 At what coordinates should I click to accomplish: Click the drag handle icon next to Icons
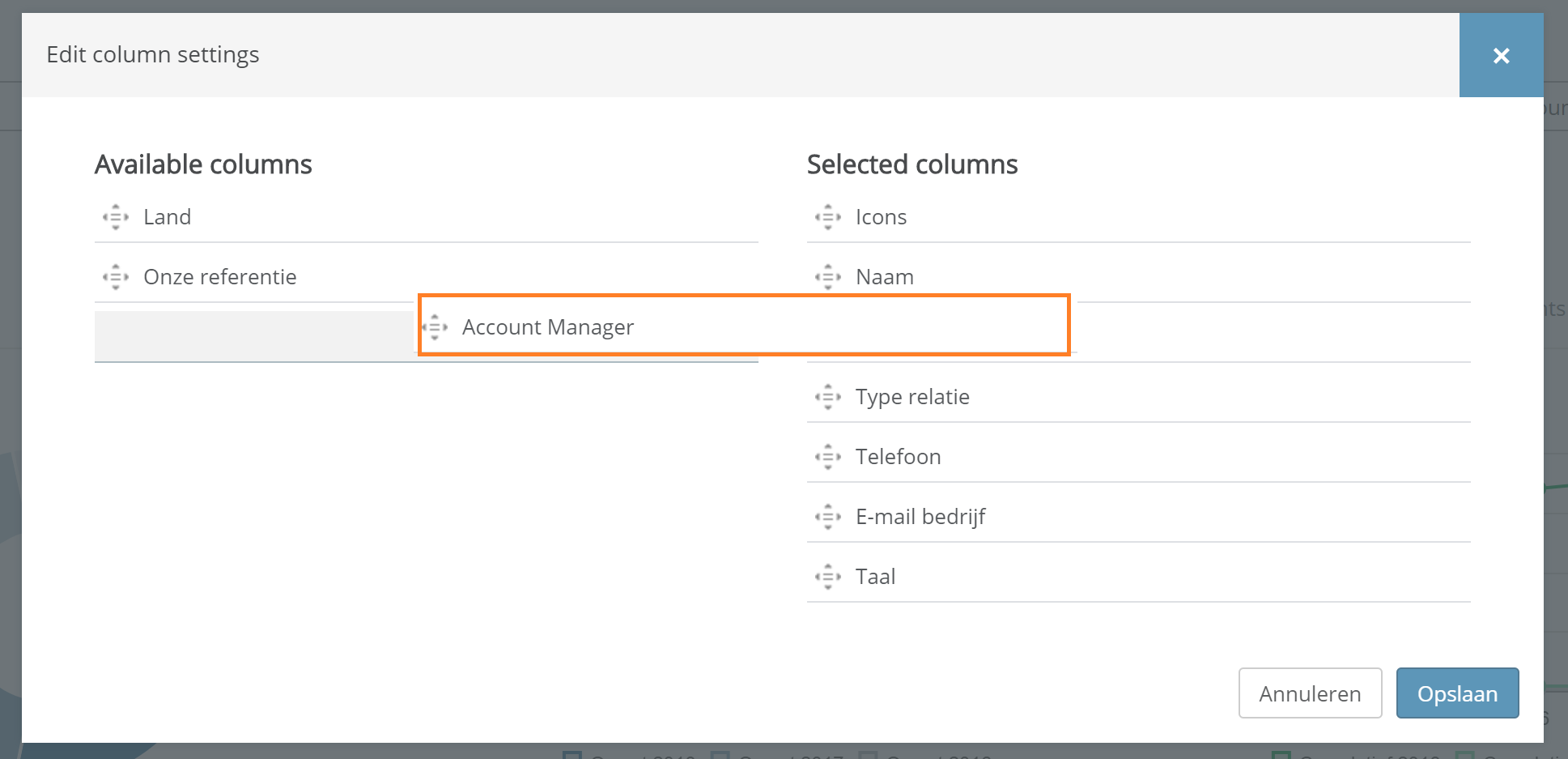[828, 217]
